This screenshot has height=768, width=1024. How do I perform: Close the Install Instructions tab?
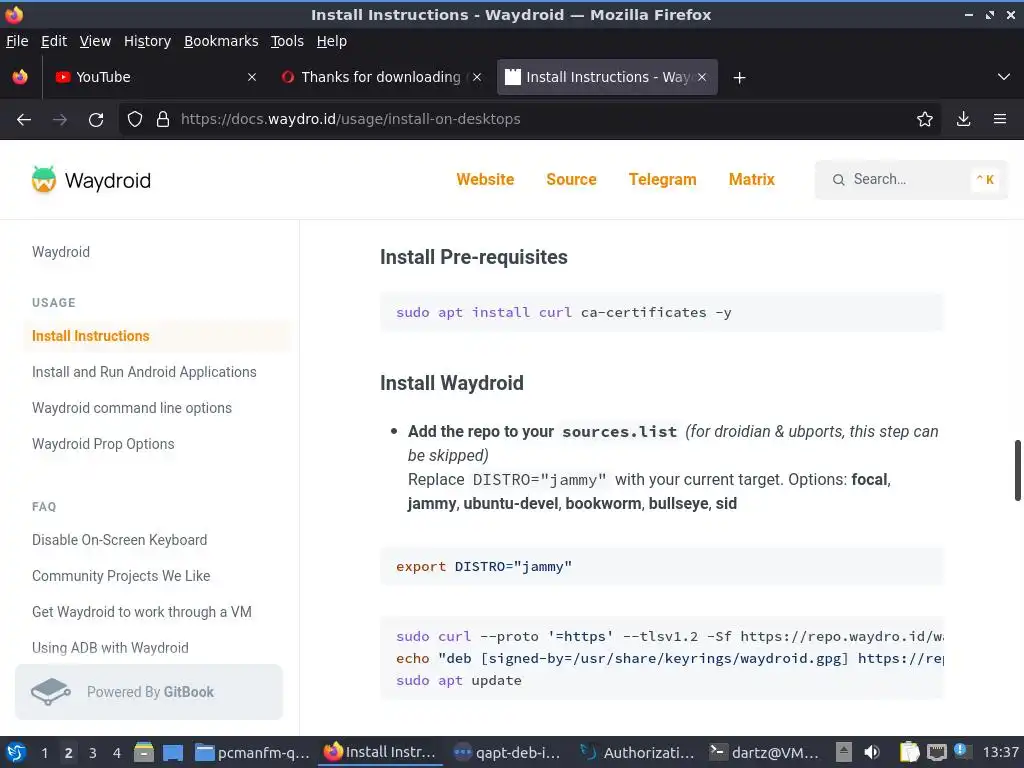(x=702, y=77)
